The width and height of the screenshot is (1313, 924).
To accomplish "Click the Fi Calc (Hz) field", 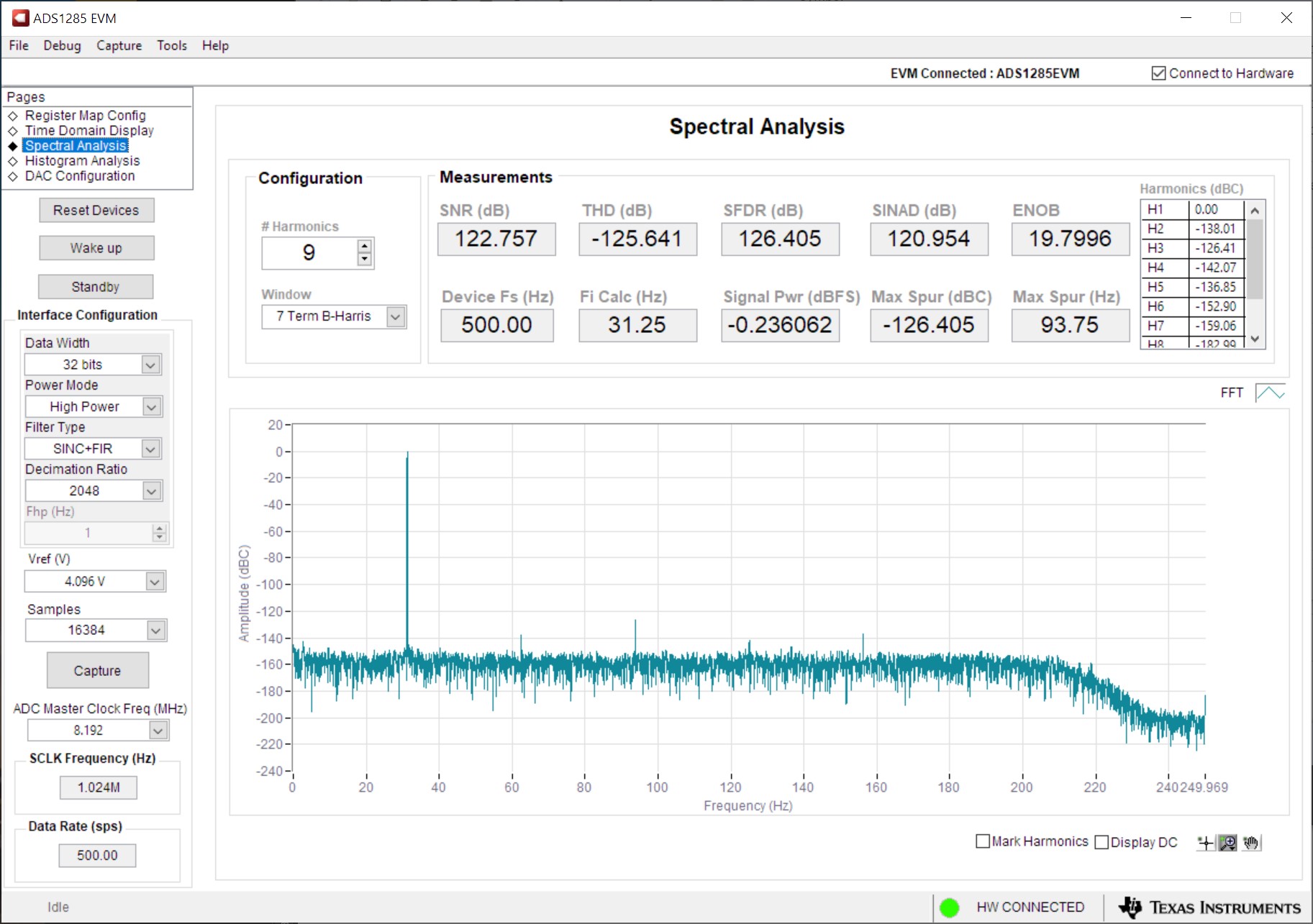I will [637, 325].
